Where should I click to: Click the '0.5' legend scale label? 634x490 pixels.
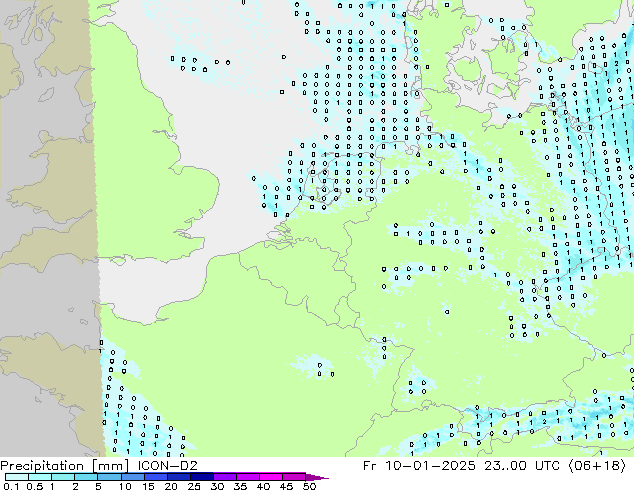(34, 486)
